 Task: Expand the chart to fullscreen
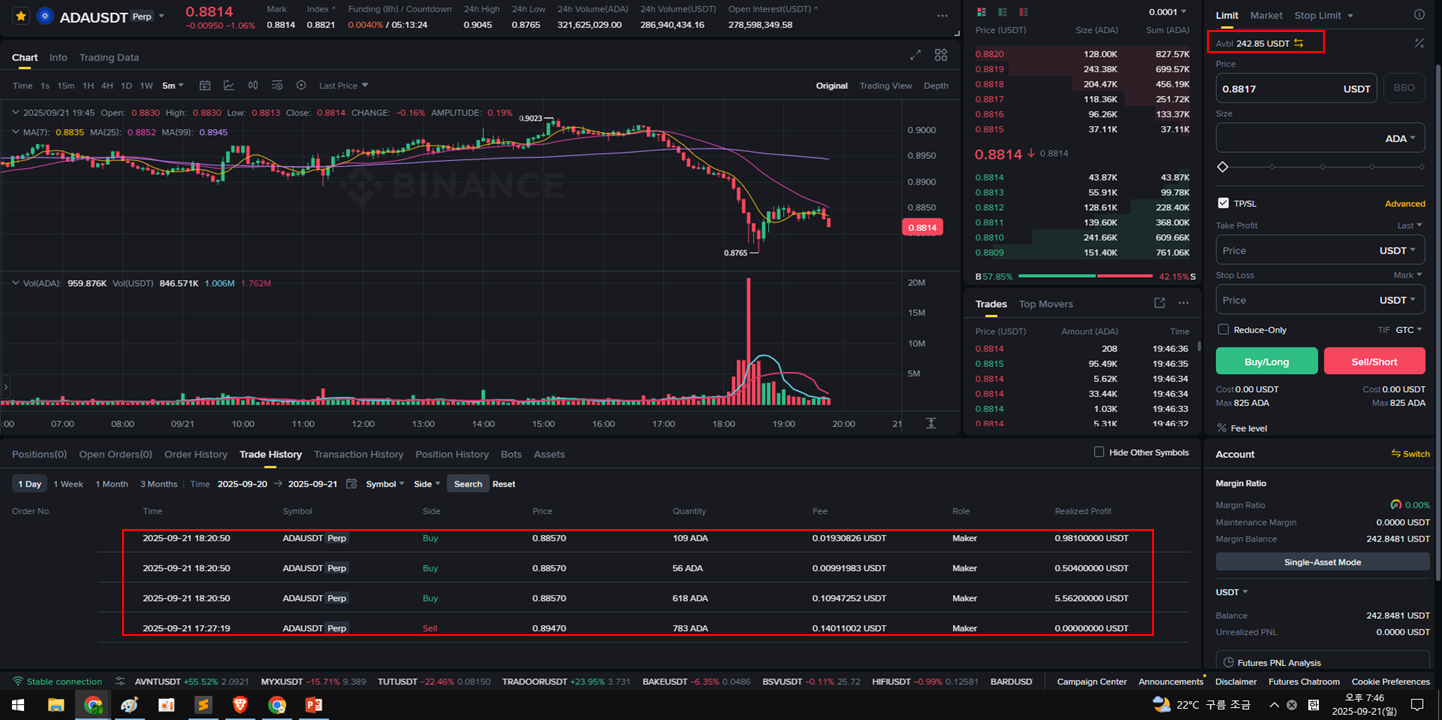tap(915, 56)
